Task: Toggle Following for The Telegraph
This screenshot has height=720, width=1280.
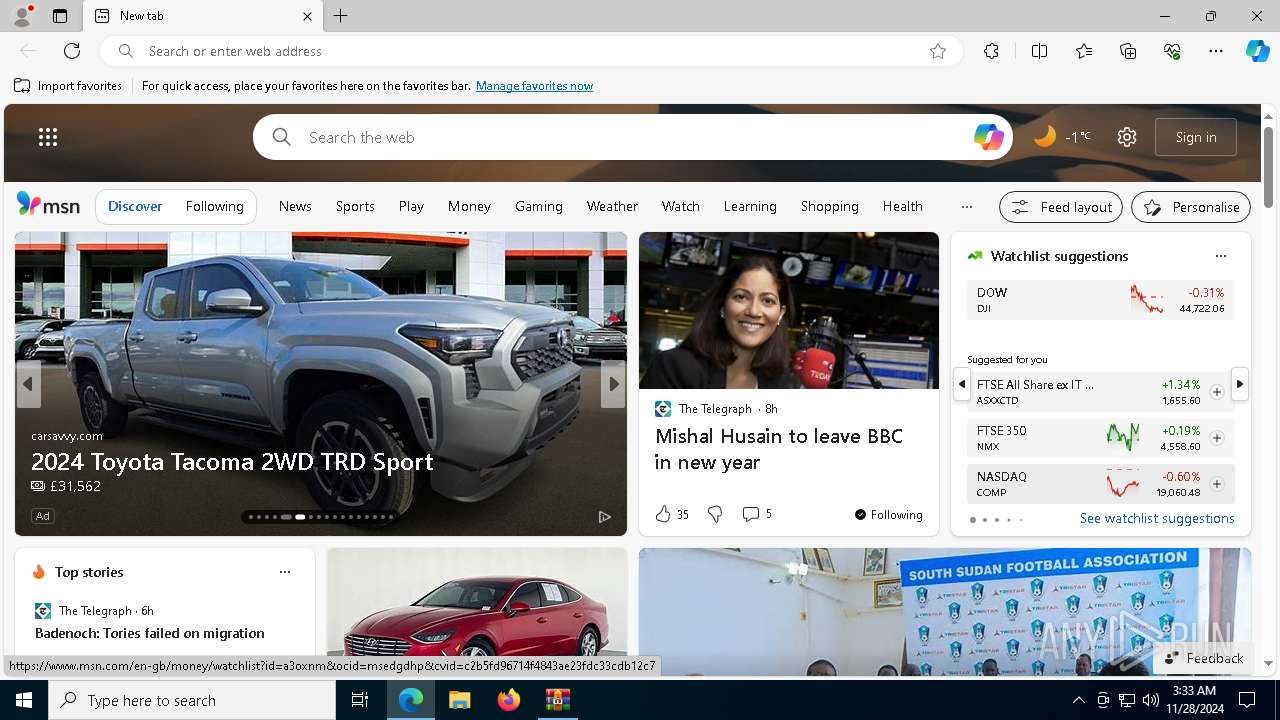Action: tap(889, 514)
